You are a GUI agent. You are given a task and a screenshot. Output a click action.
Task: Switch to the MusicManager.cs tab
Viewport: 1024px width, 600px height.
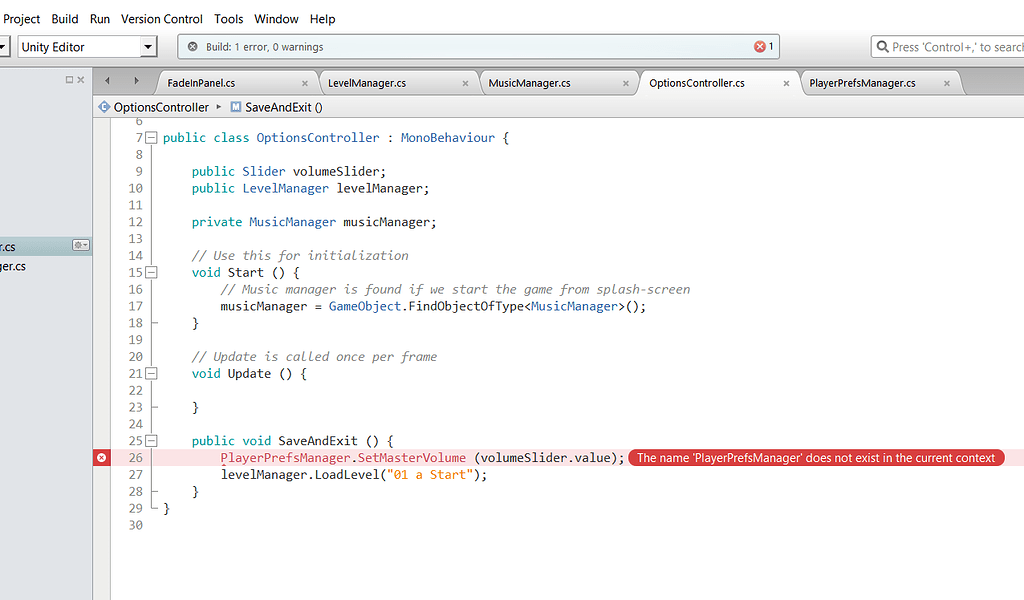[x=530, y=83]
